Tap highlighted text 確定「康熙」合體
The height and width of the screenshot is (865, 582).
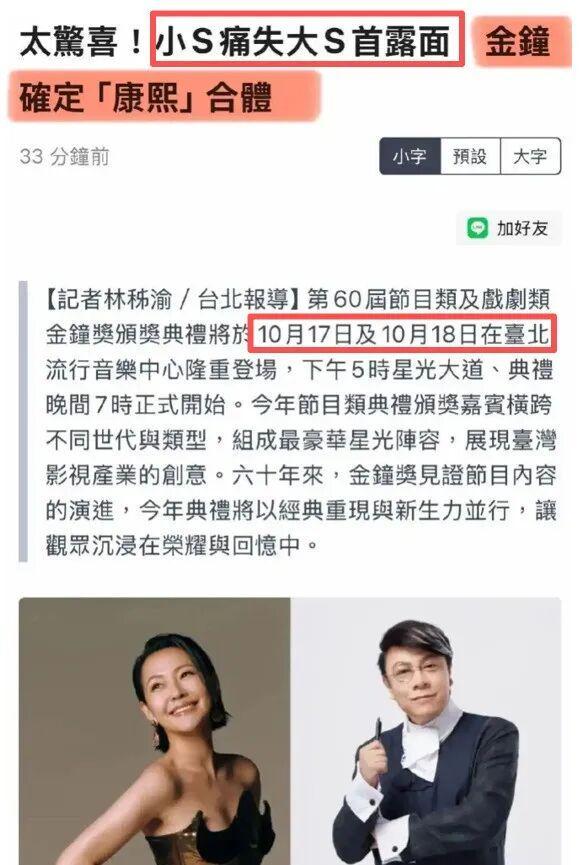coord(147,98)
